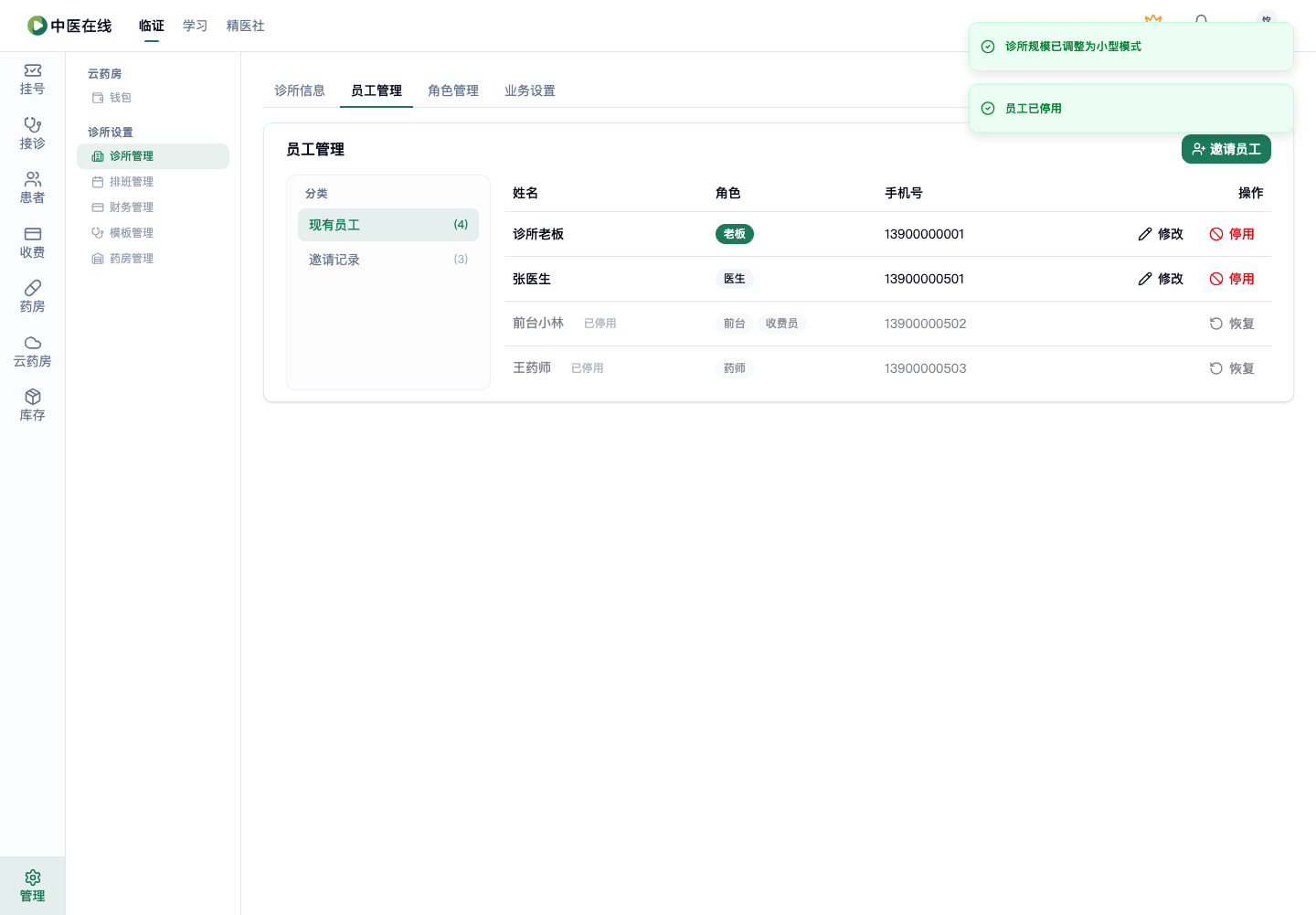Click the name 前台小林

pos(538,323)
